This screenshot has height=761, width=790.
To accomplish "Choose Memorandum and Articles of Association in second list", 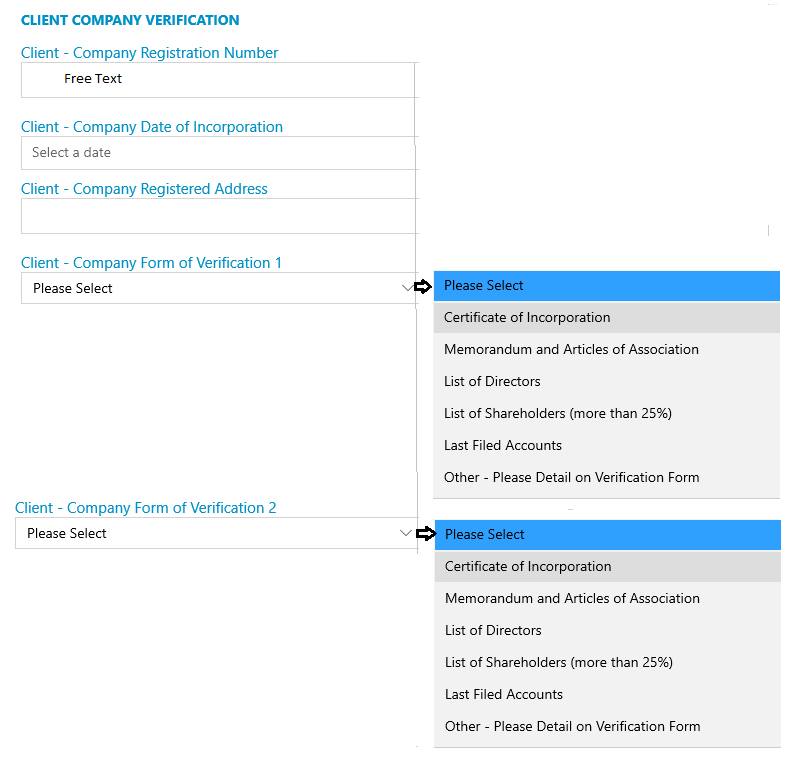I will click(608, 598).
